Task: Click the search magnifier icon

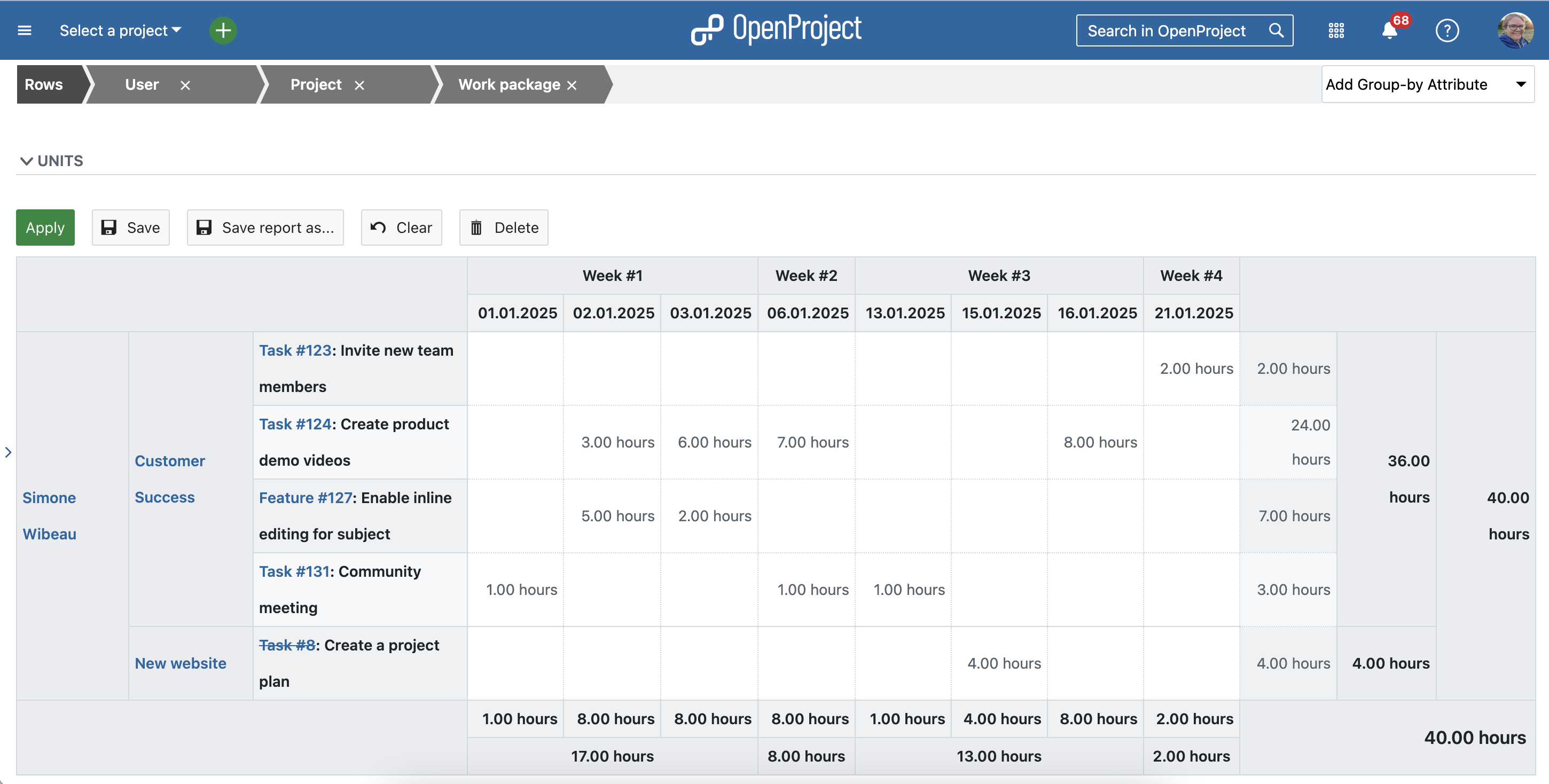Action: pos(1276,30)
